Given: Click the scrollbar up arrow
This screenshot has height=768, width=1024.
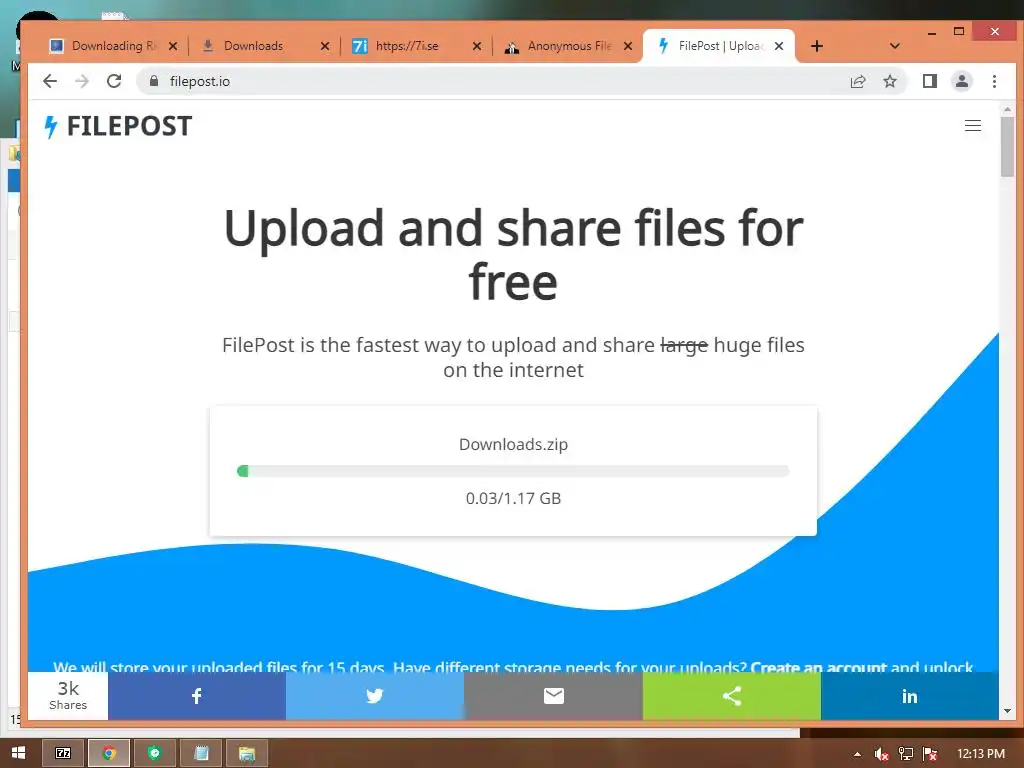Looking at the screenshot, I should click(1007, 110).
